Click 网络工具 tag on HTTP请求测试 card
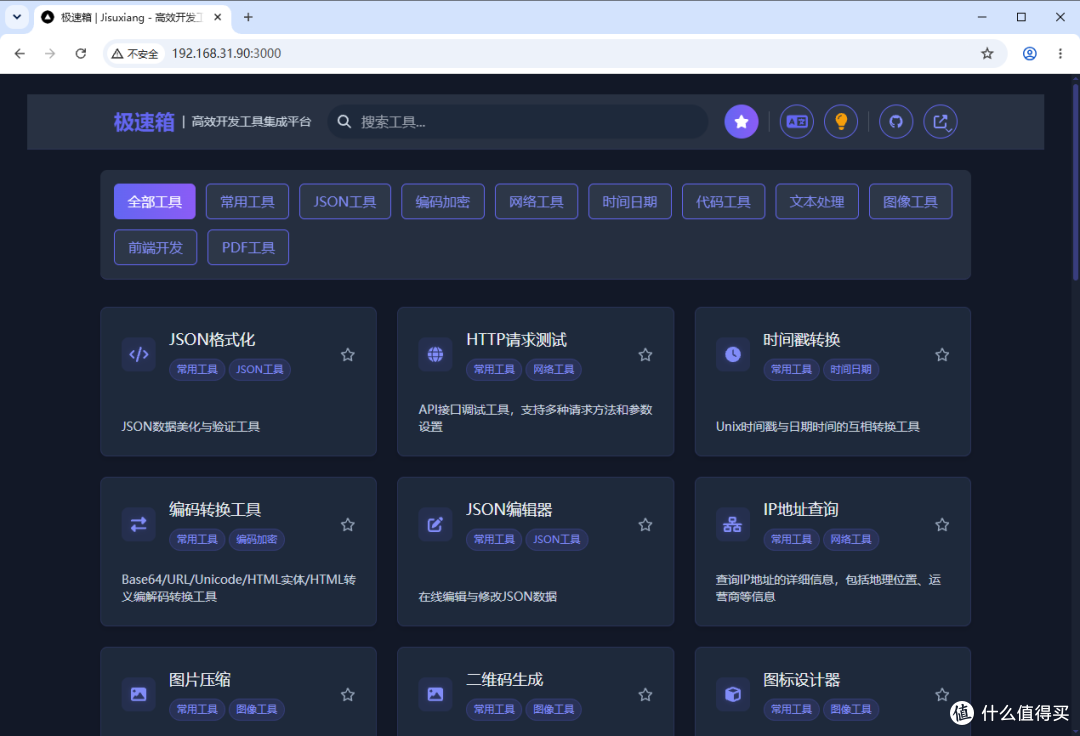Viewport: 1080px width, 736px height. 554,369
